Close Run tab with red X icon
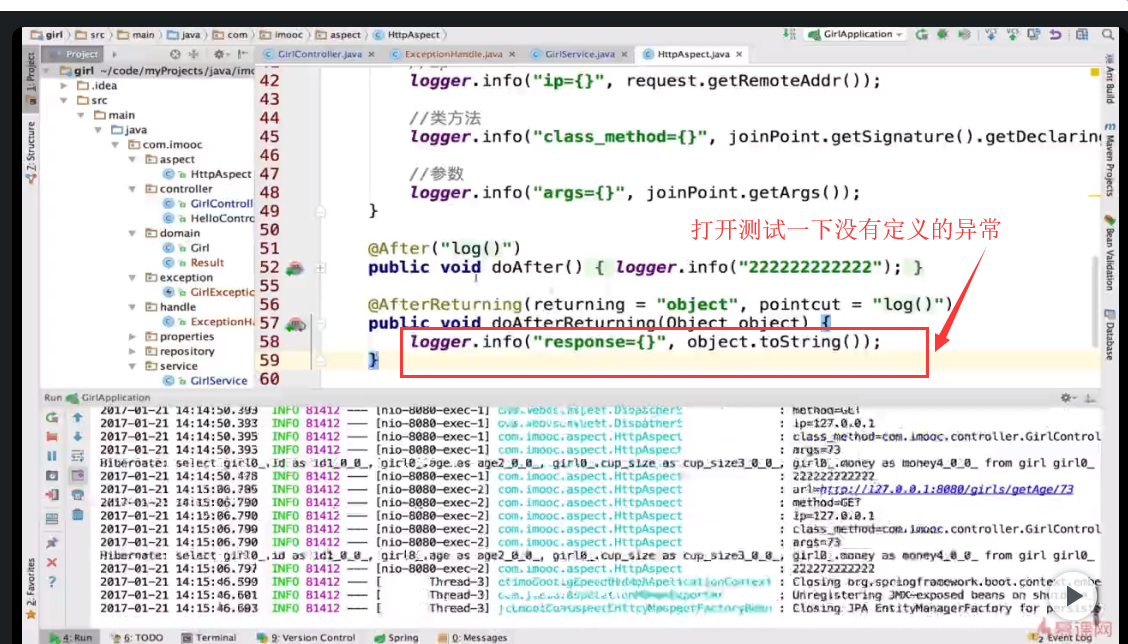 click(52, 563)
